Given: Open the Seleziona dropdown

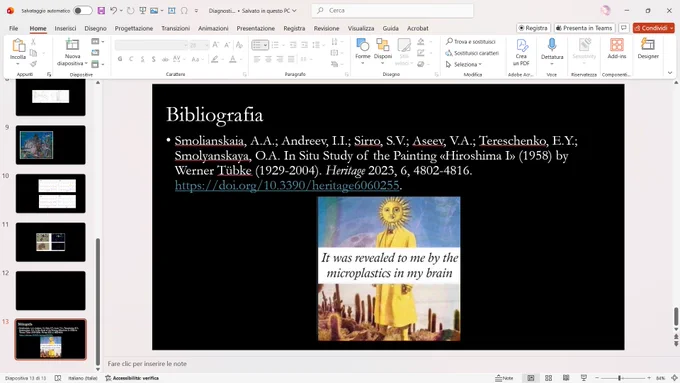Looking at the screenshot, I should coord(464,64).
